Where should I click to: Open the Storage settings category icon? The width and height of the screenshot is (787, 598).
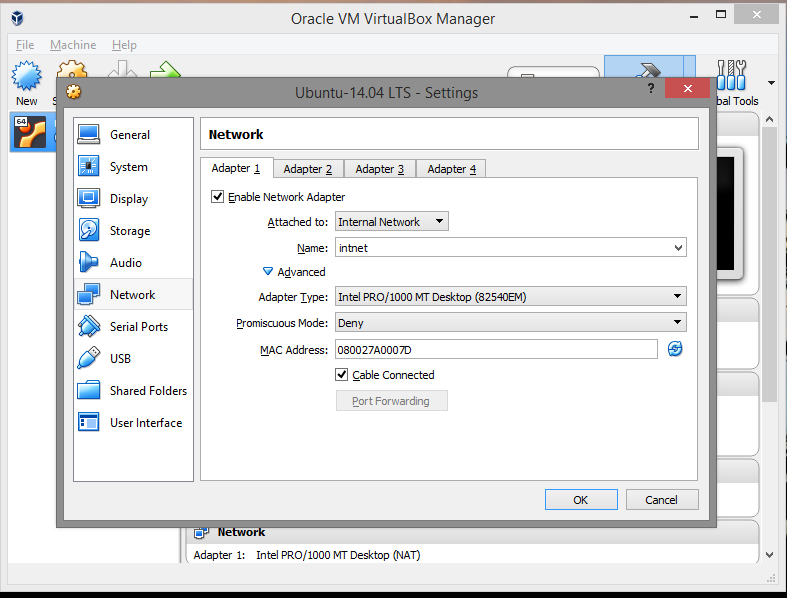89,230
